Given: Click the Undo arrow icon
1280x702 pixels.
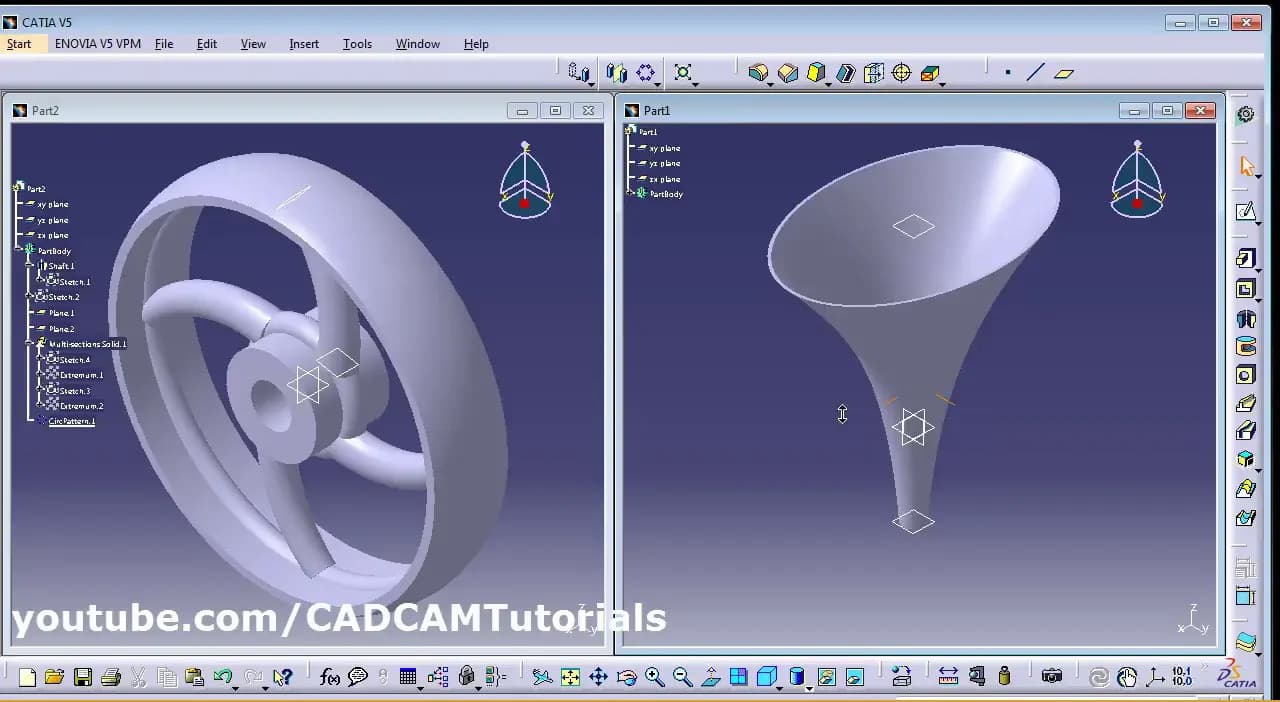Looking at the screenshot, I should point(222,677).
